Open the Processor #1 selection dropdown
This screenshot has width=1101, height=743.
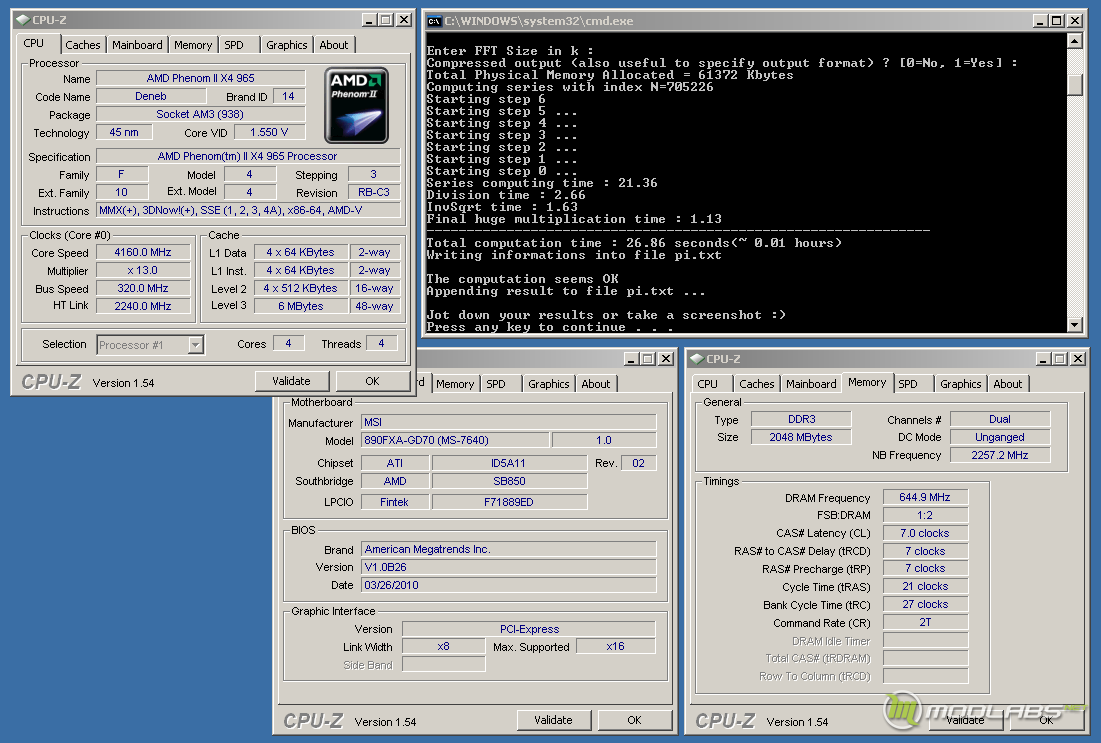coord(196,345)
